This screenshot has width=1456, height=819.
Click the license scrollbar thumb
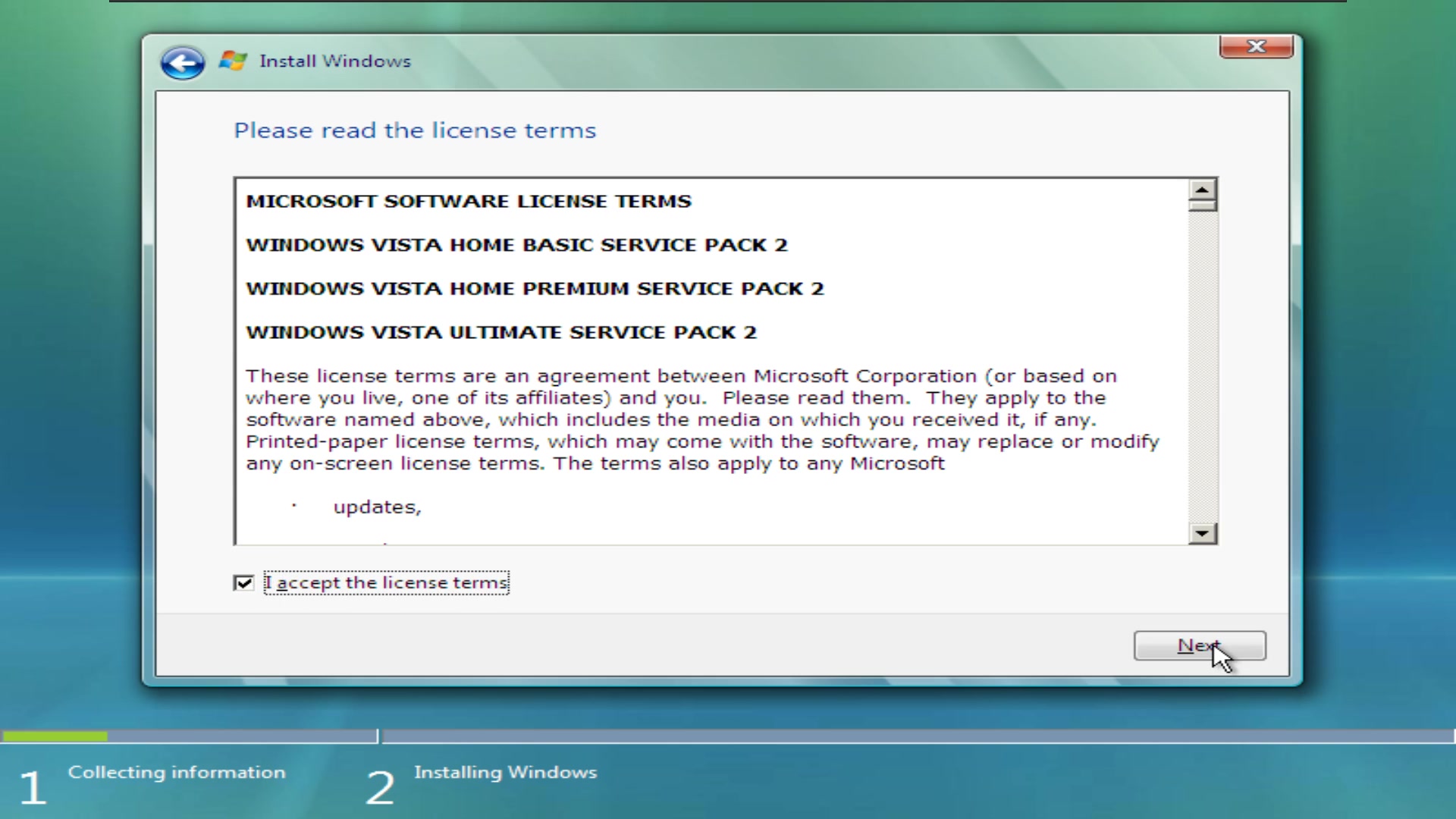pyautogui.click(x=1203, y=206)
